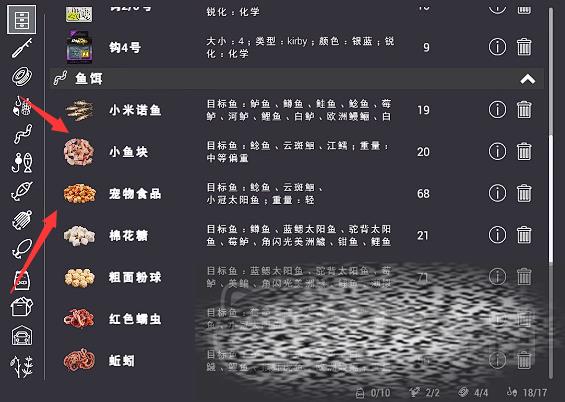Delete the 宠物食品 bait item
This screenshot has width=565, height=402.
point(524,193)
